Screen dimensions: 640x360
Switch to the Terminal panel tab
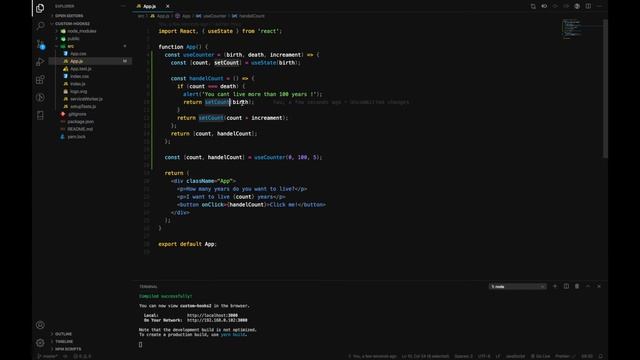coord(148,287)
